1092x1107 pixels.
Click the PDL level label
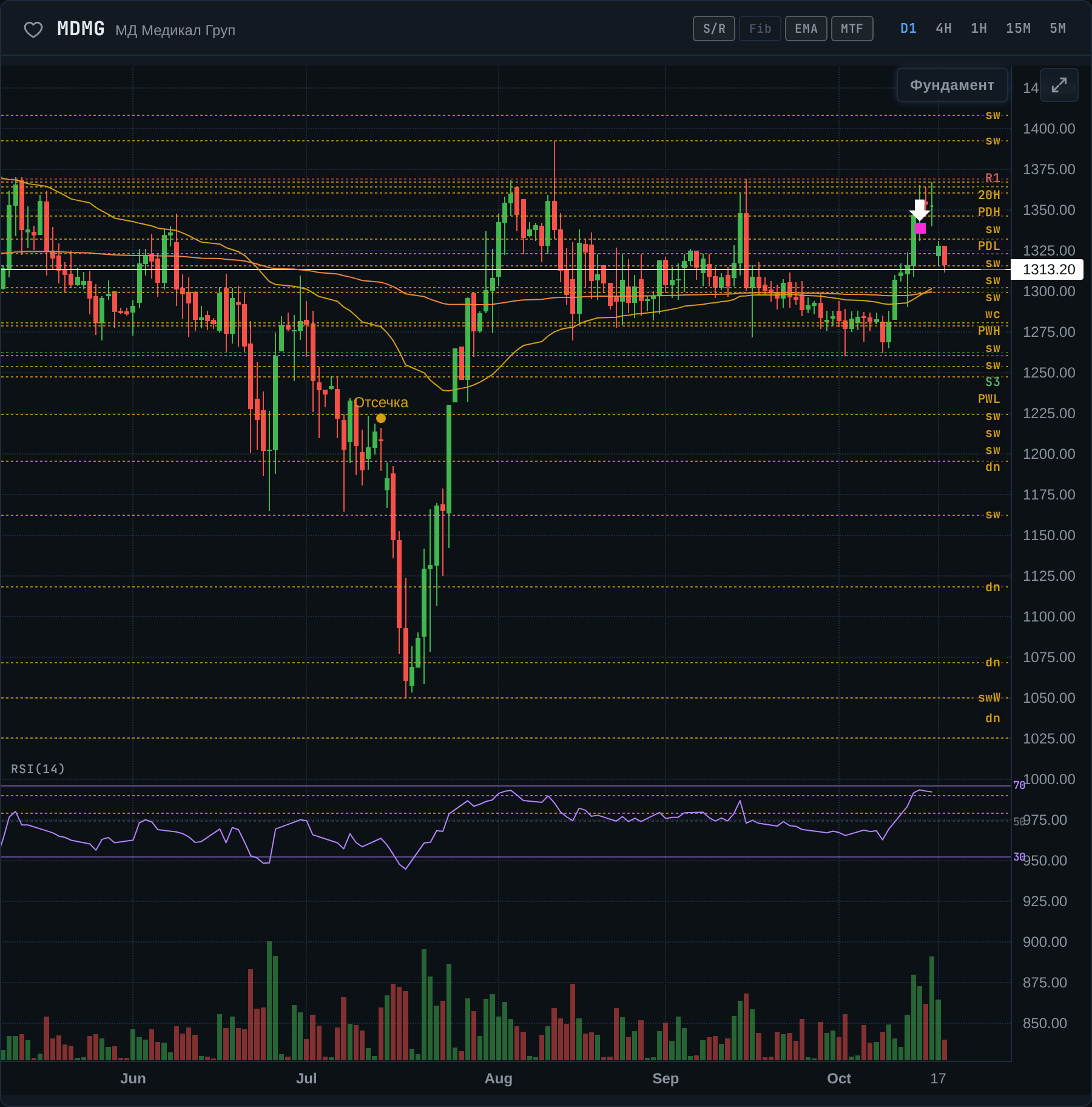click(x=988, y=246)
